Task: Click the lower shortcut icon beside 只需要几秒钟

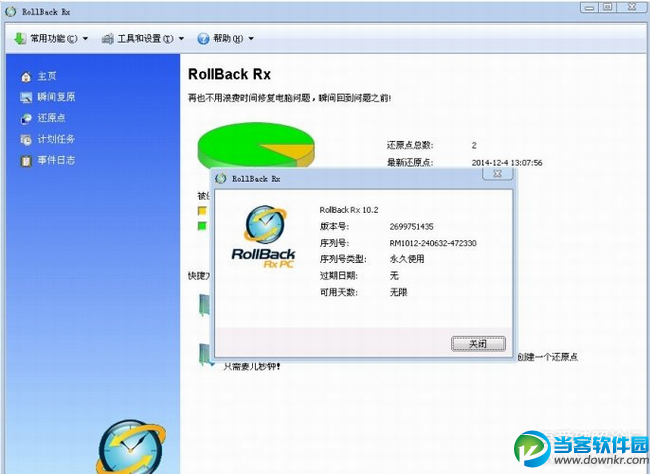Action: (206, 355)
